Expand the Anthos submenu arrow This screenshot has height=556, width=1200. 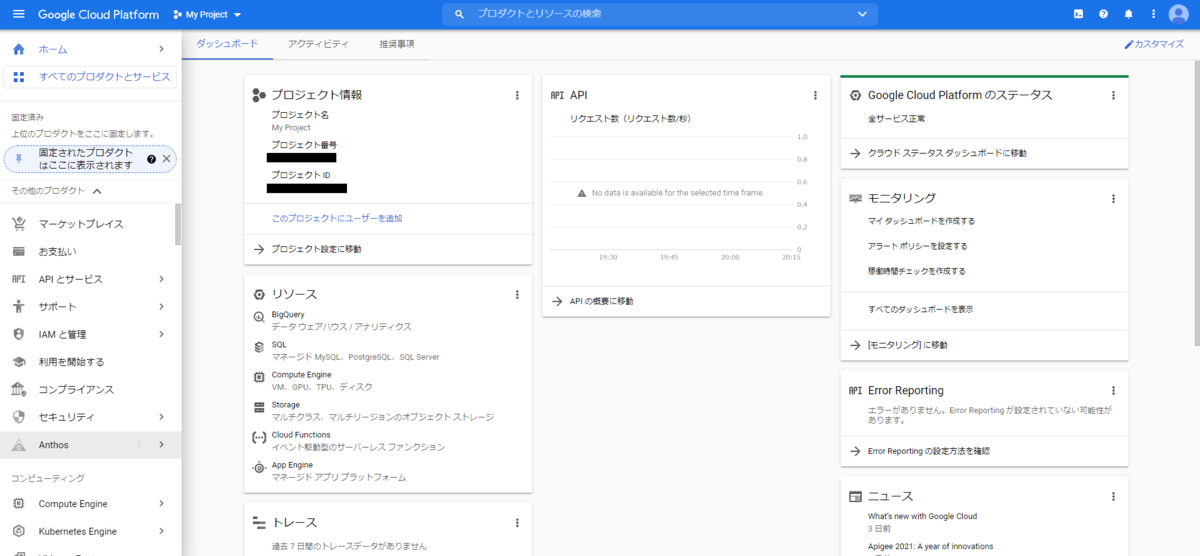161,444
